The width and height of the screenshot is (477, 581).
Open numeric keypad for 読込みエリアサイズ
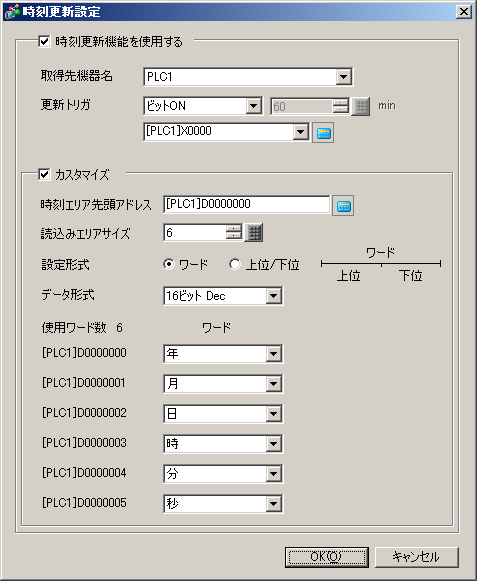click(x=254, y=233)
